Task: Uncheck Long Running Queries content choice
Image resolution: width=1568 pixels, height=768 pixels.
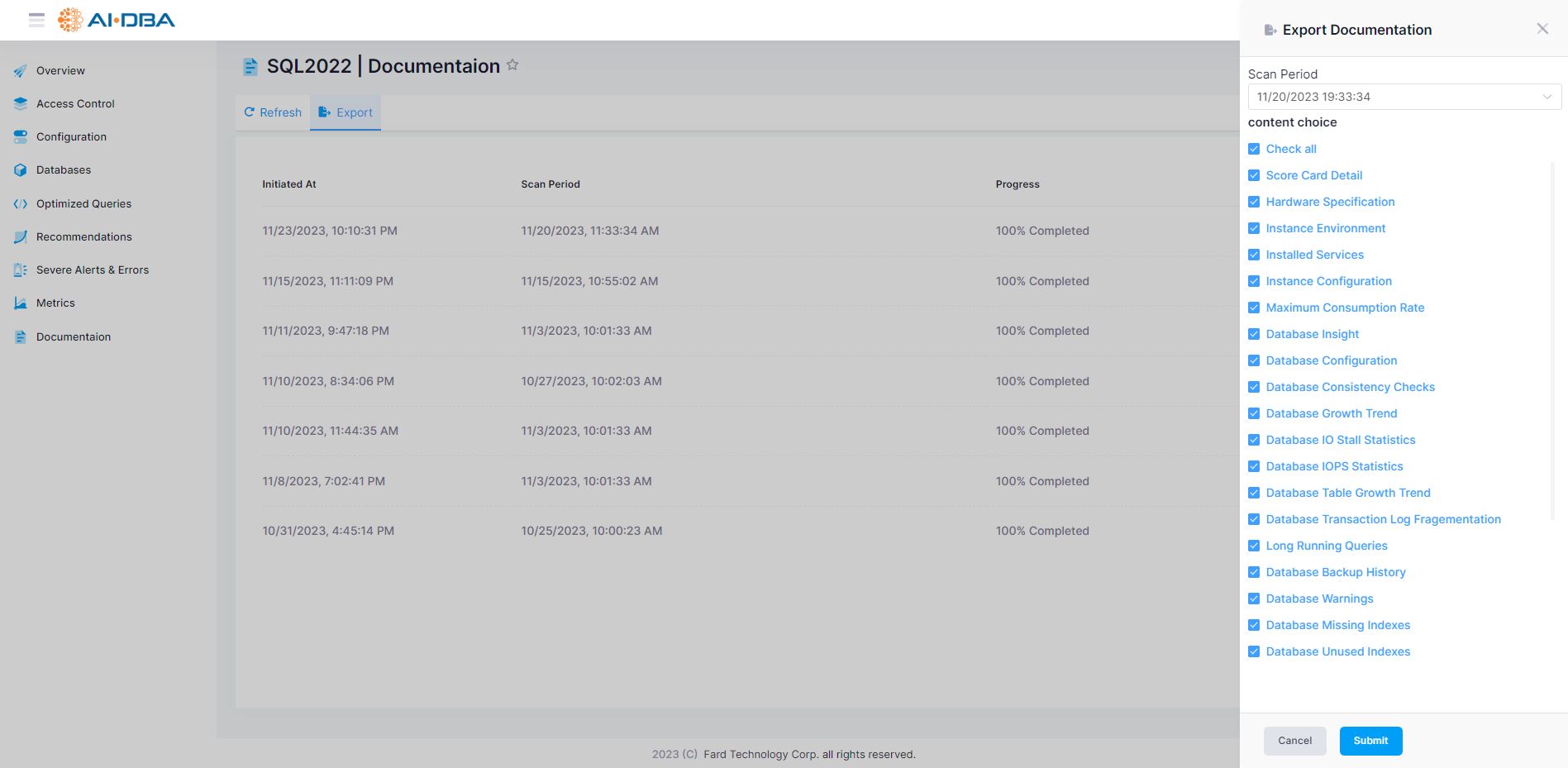Action: pos(1254,546)
